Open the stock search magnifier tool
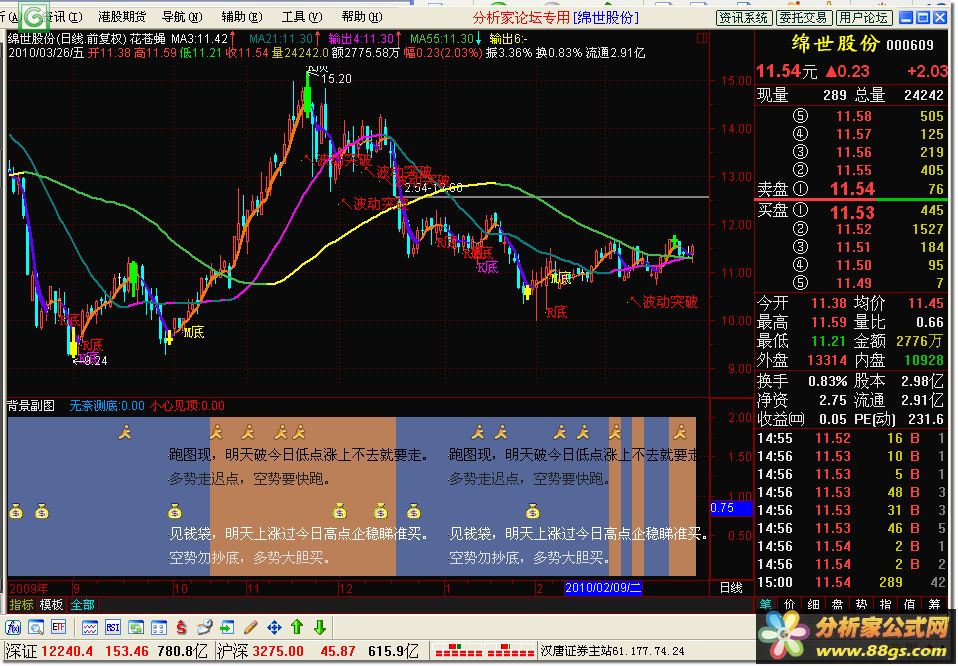Image resolution: width=958 pixels, height=666 pixels. pyautogui.click(x=36, y=628)
